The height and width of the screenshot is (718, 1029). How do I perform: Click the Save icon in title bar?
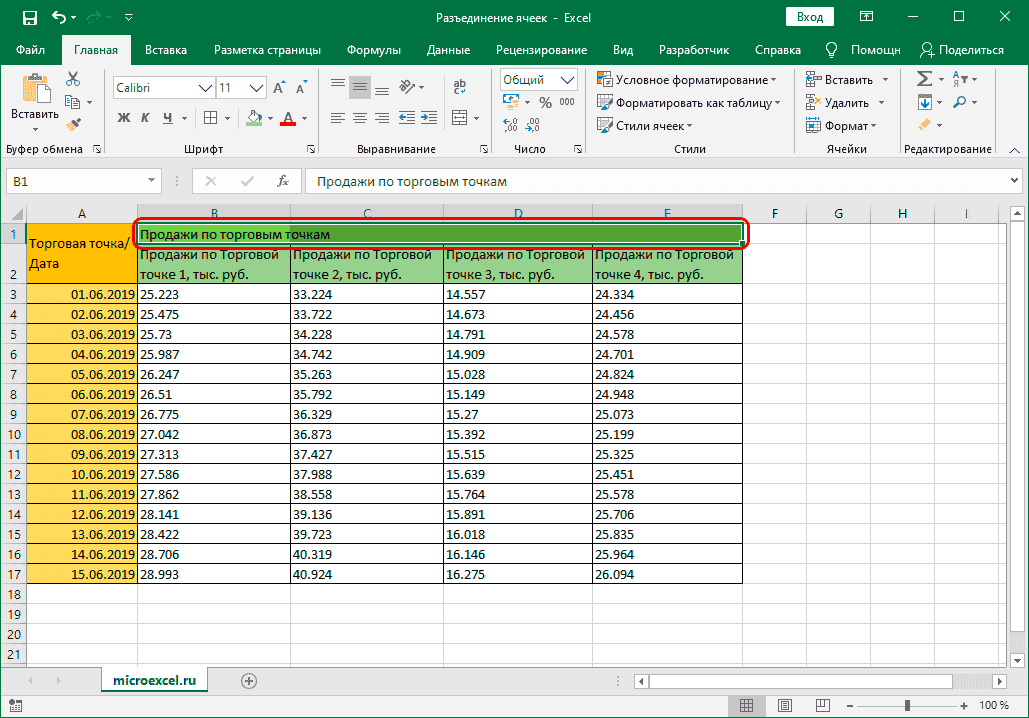tap(29, 18)
